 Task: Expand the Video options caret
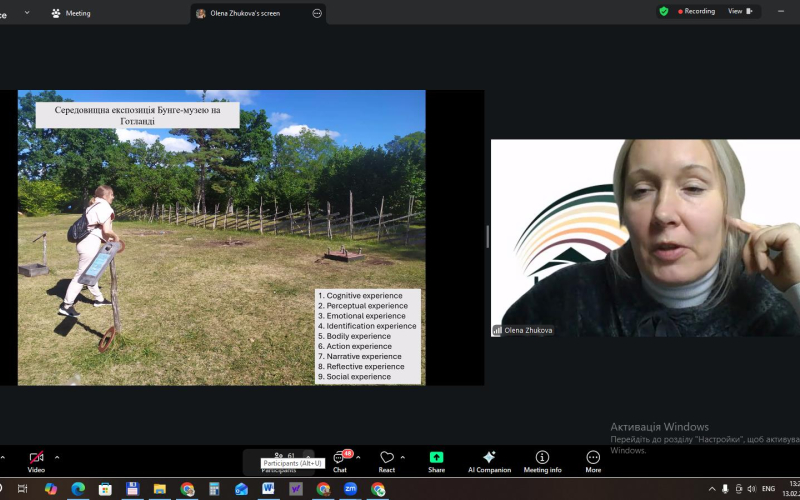57,457
